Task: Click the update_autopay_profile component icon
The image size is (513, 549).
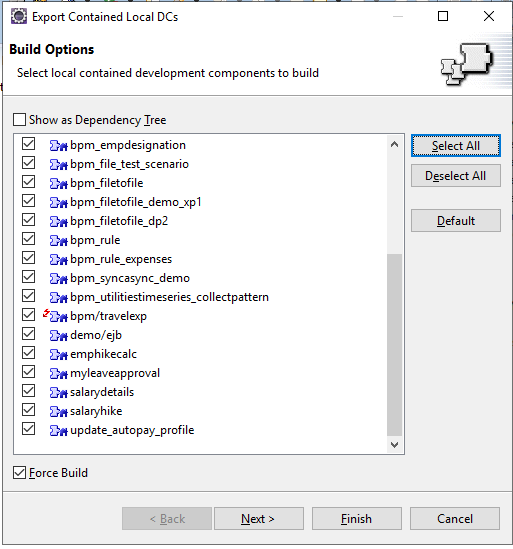Action: (x=58, y=430)
